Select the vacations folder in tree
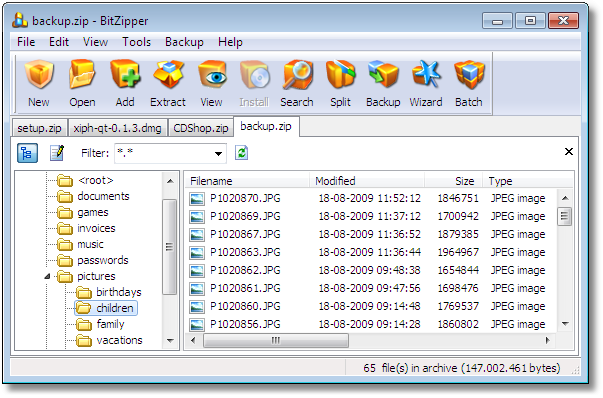 (x=119, y=340)
